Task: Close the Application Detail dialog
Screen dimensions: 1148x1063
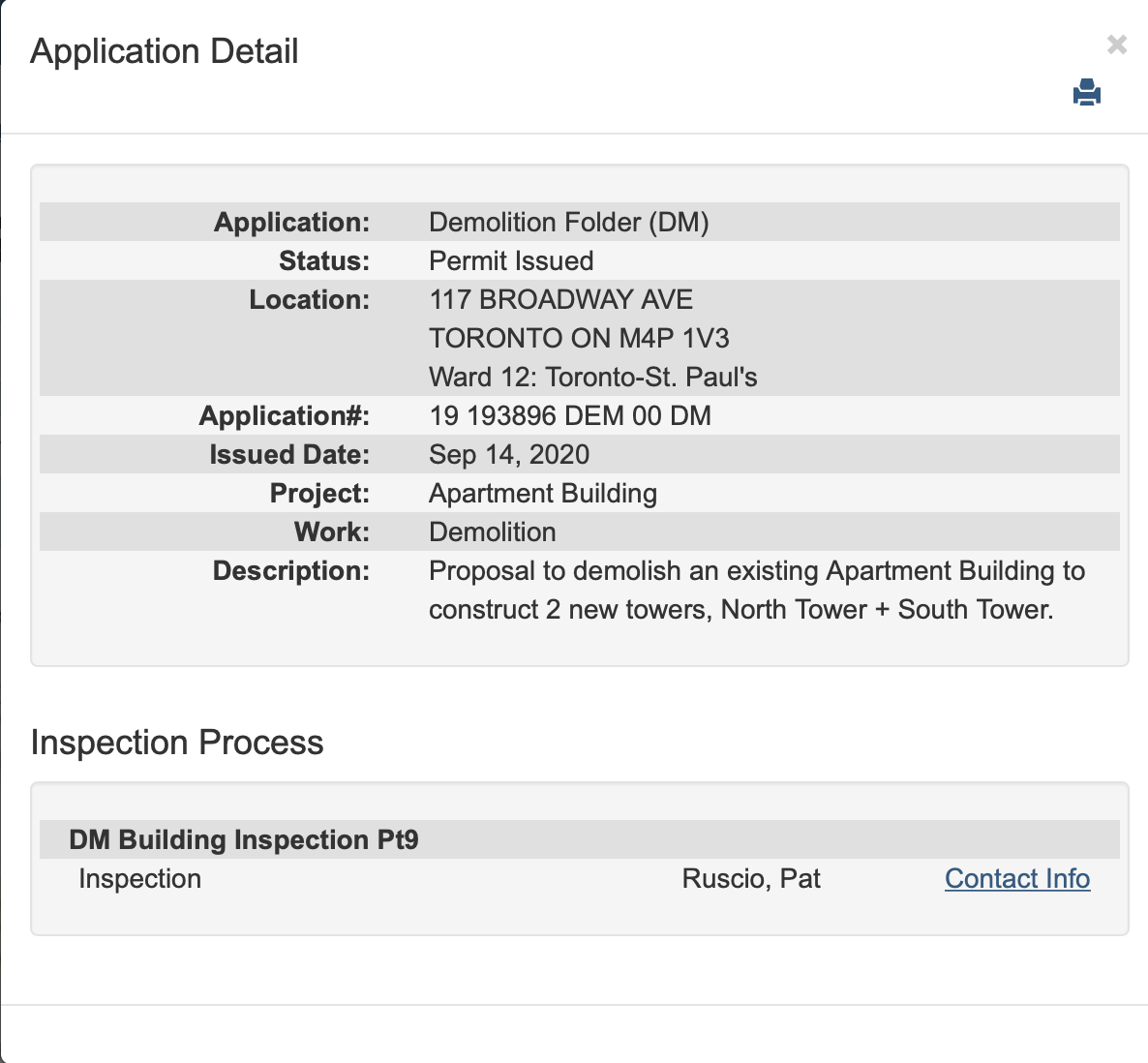Action: coord(1117,45)
